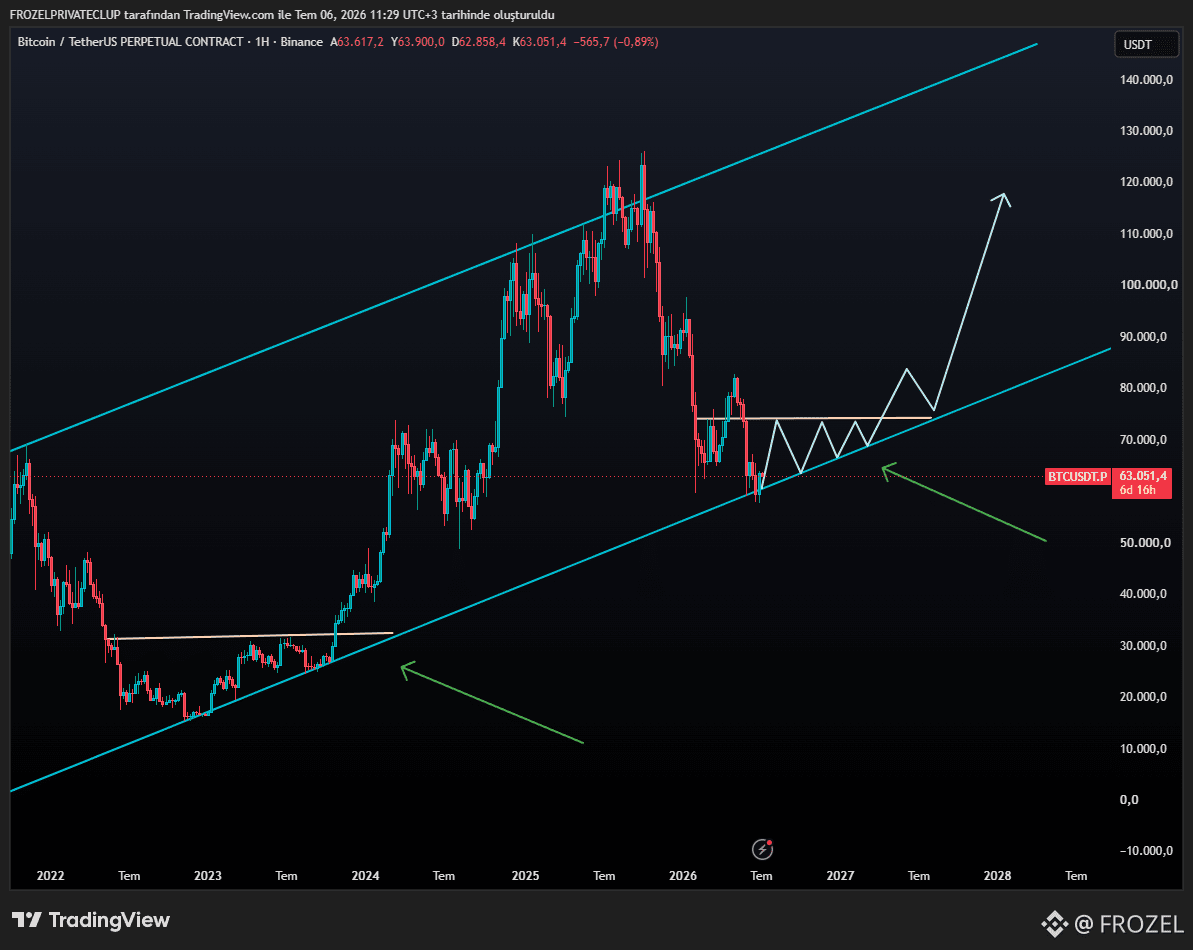Click the 100.000,0 price axis label
Screen dimensions: 1193x950
coord(1147,284)
